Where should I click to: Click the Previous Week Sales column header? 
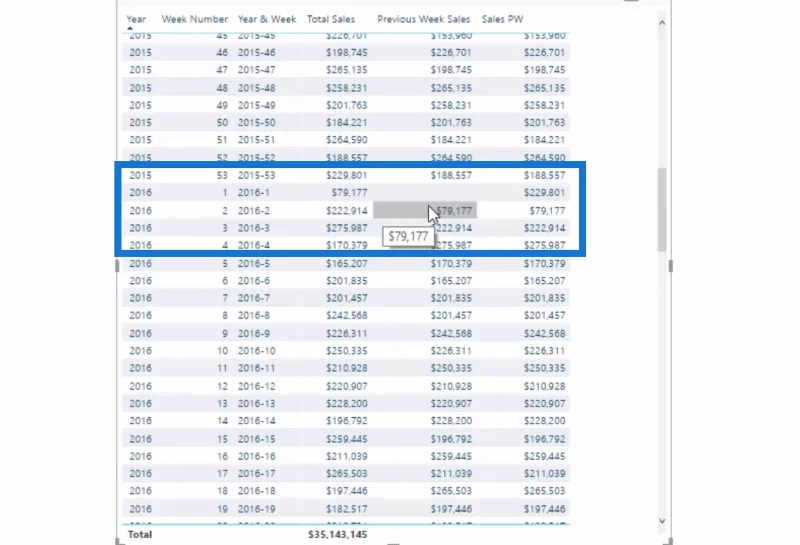click(423, 19)
